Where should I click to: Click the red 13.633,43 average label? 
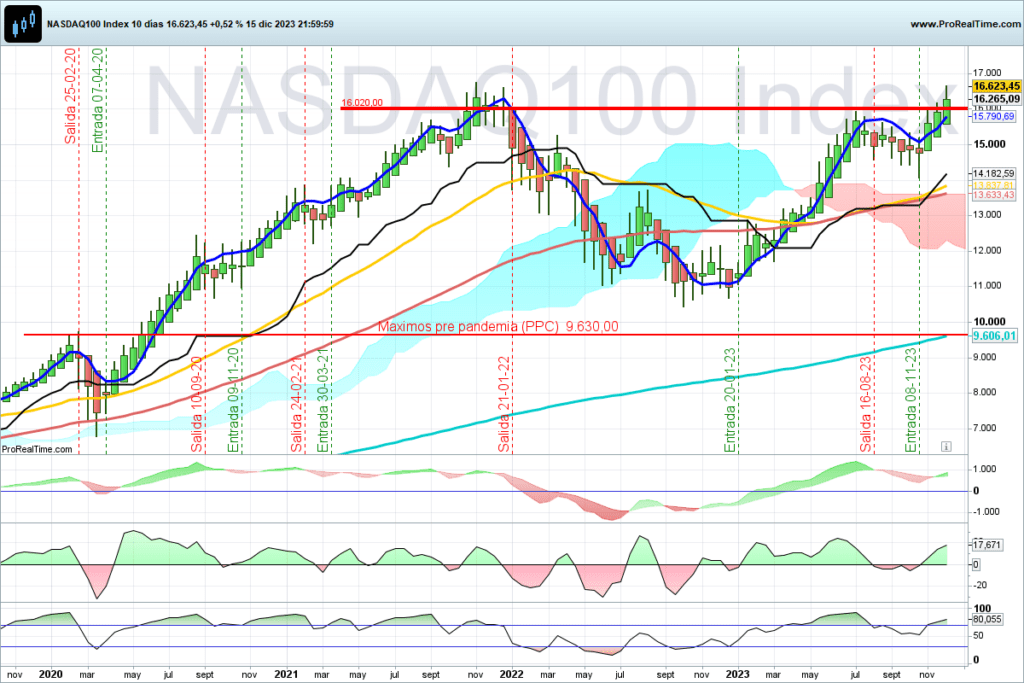pyautogui.click(x=993, y=195)
